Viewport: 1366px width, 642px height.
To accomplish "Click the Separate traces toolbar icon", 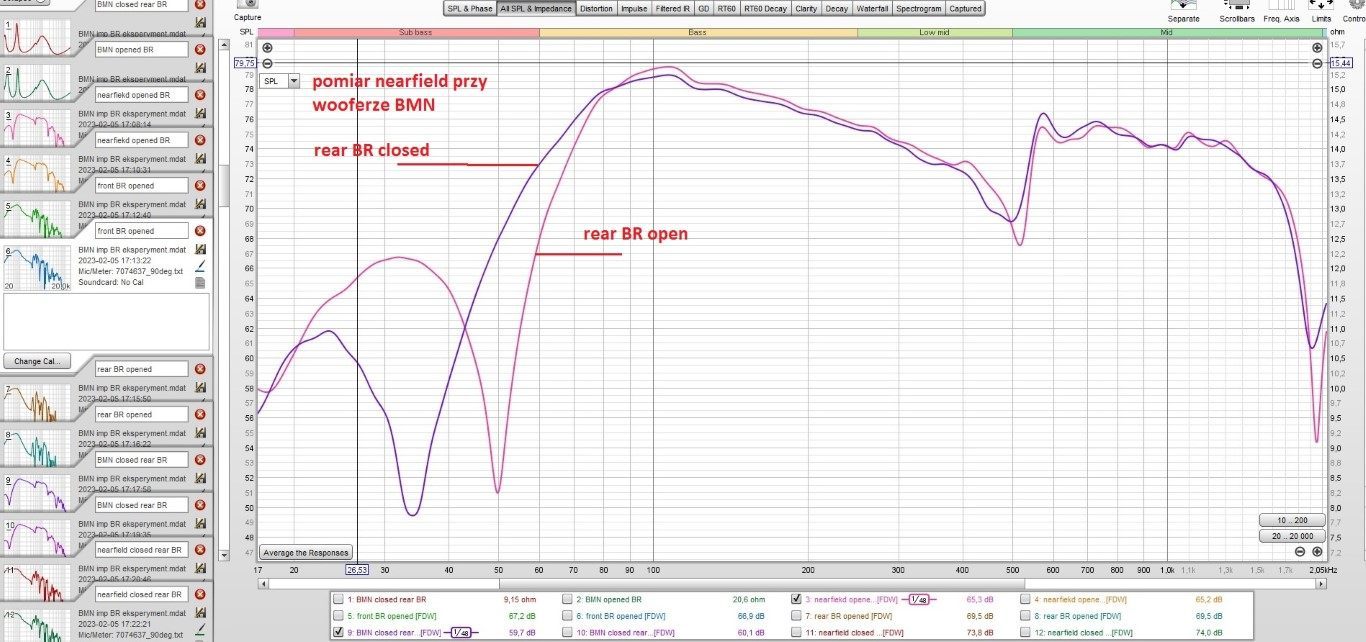I will (x=1183, y=11).
